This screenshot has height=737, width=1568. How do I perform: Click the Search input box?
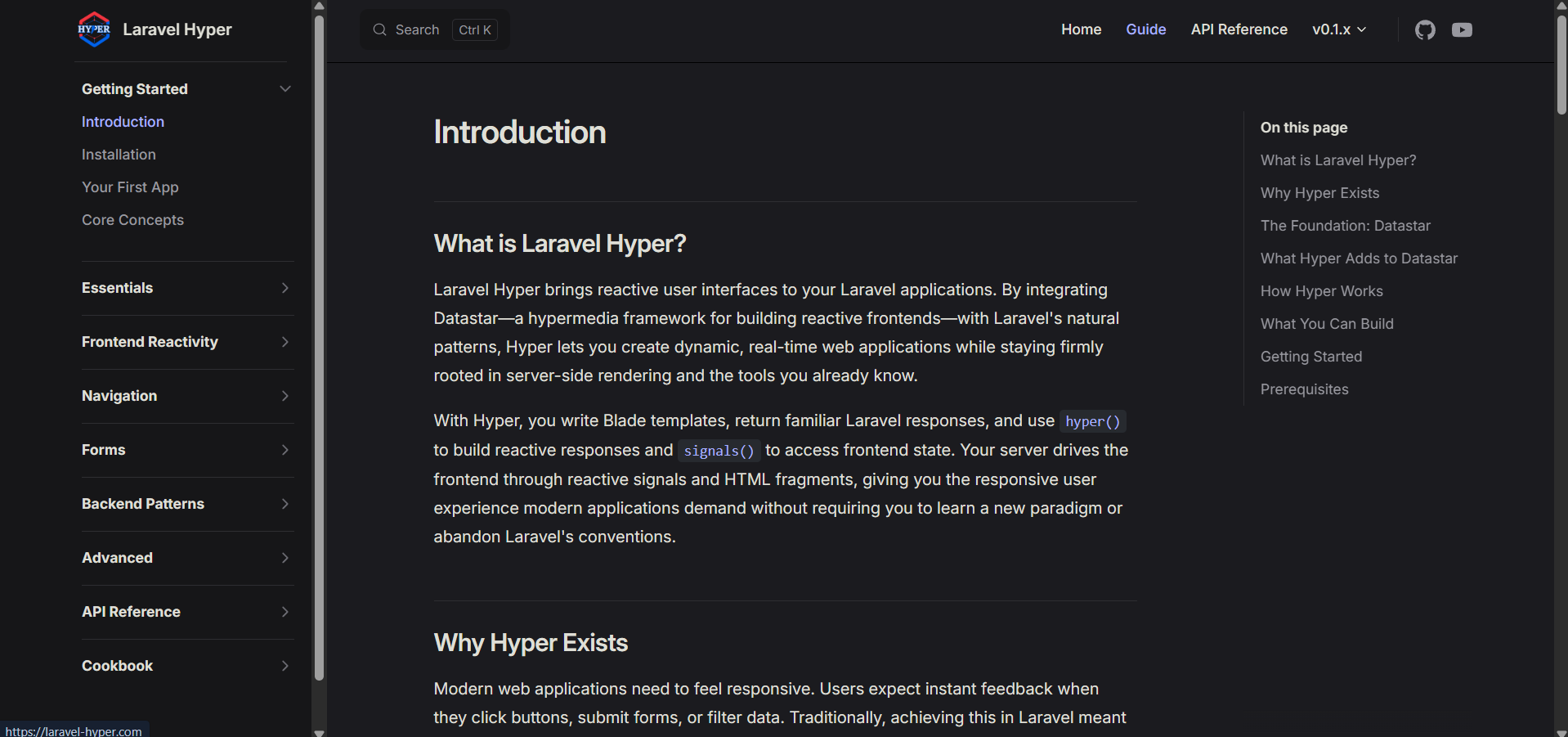click(435, 29)
